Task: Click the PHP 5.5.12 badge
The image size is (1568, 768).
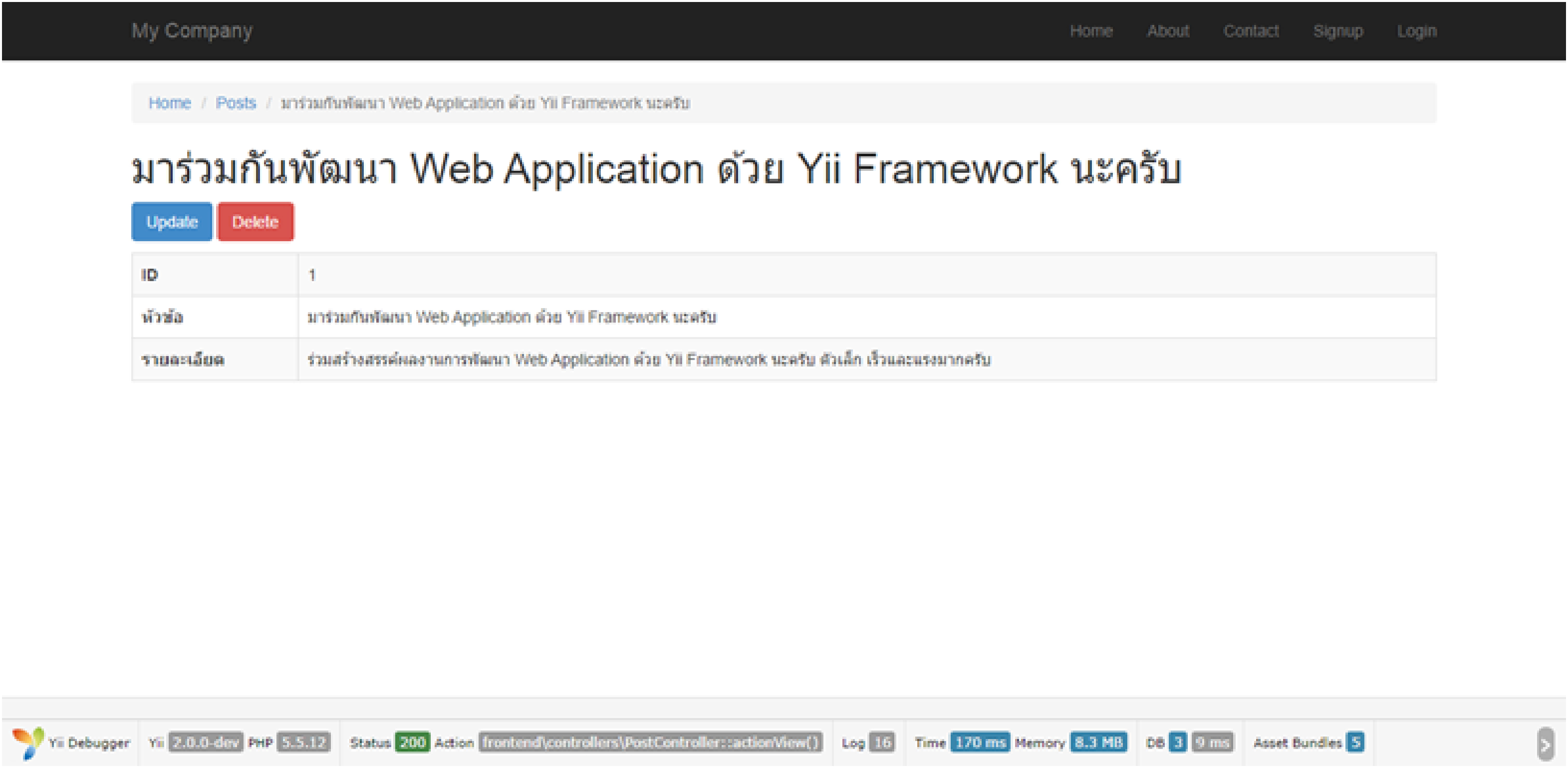Action: (303, 743)
